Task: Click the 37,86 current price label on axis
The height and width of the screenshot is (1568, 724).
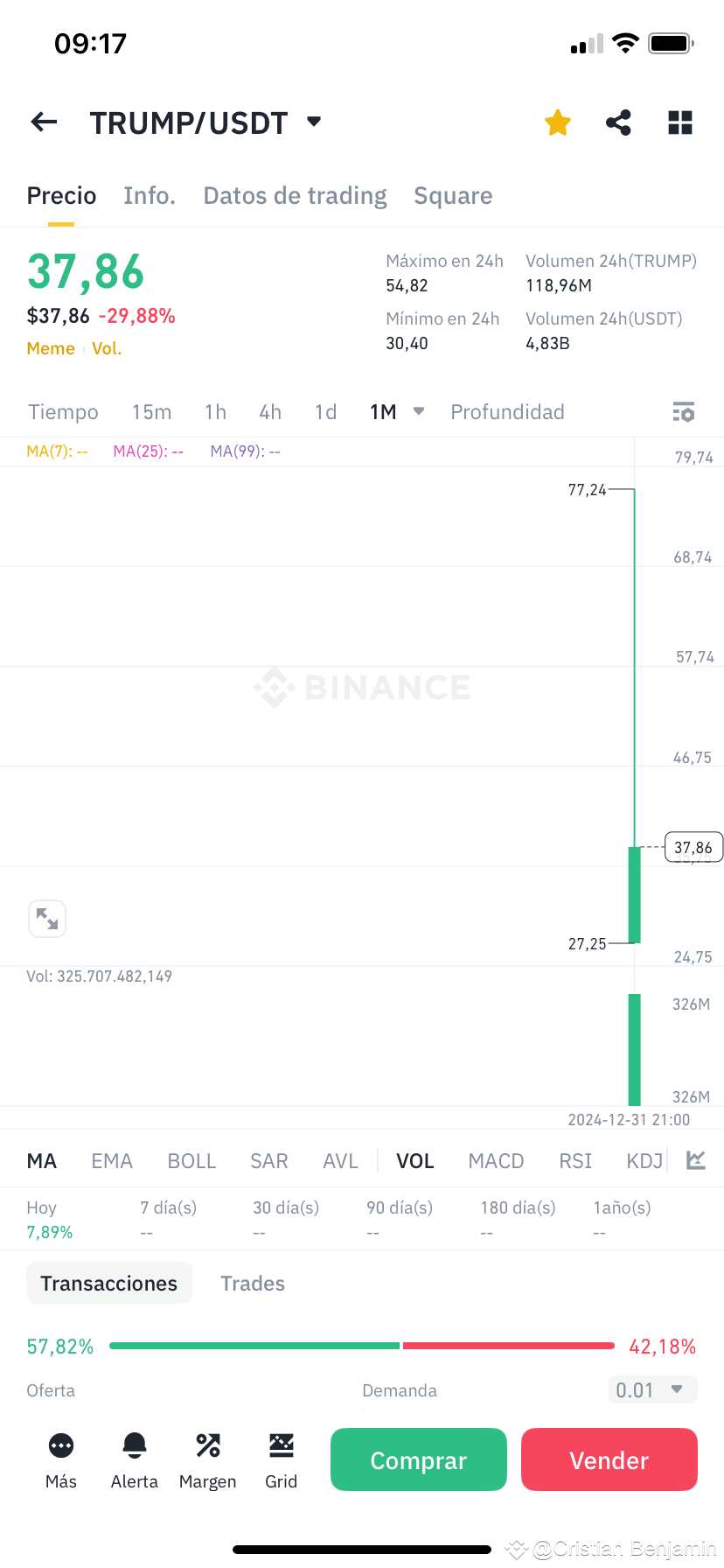Action: click(693, 847)
